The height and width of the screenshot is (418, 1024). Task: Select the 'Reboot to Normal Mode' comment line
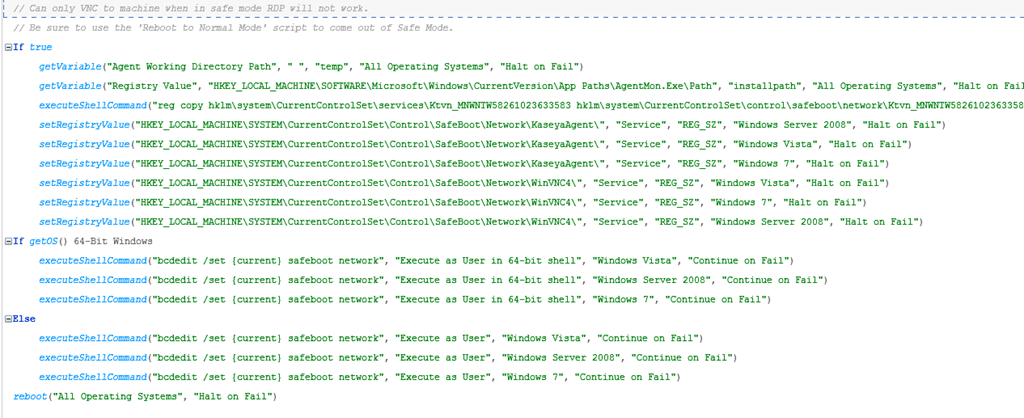click(218, 28)
